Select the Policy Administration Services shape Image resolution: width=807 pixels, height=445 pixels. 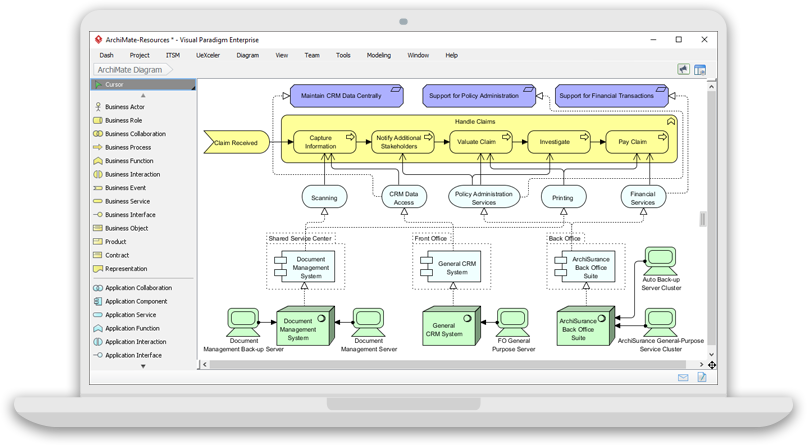484,198
